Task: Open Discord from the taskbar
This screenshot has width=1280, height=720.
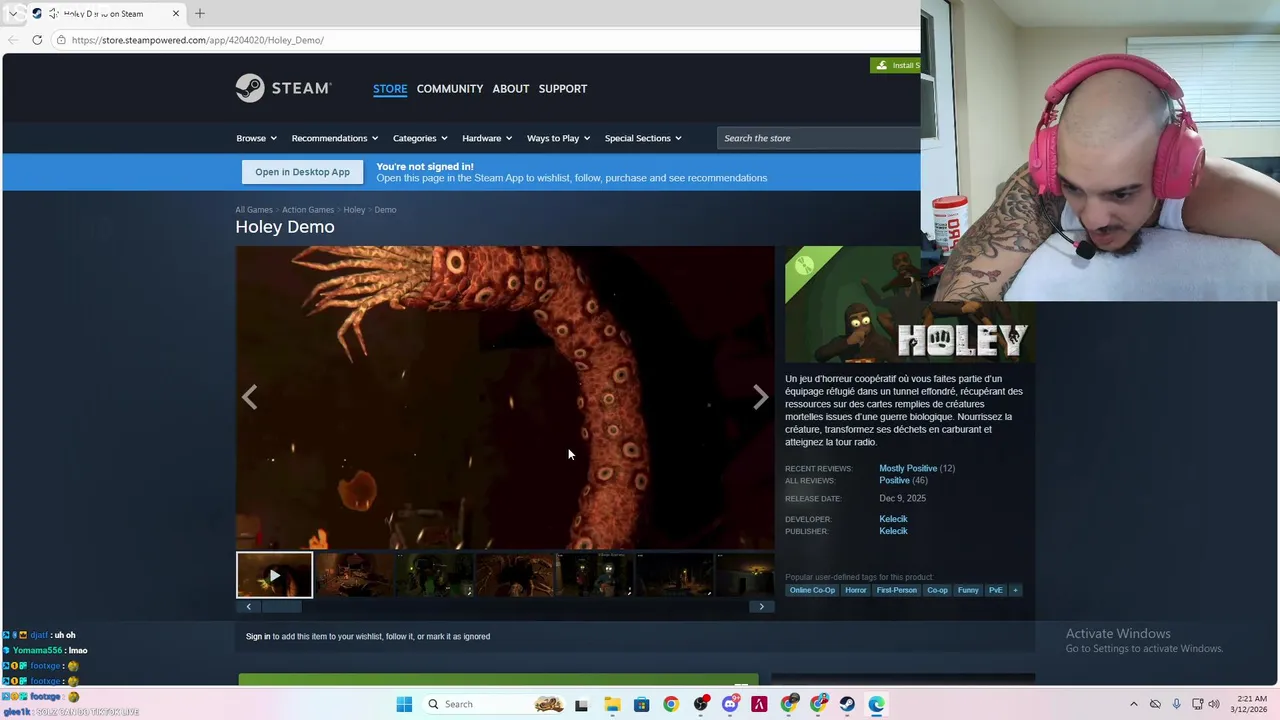Action: (730, 704)
